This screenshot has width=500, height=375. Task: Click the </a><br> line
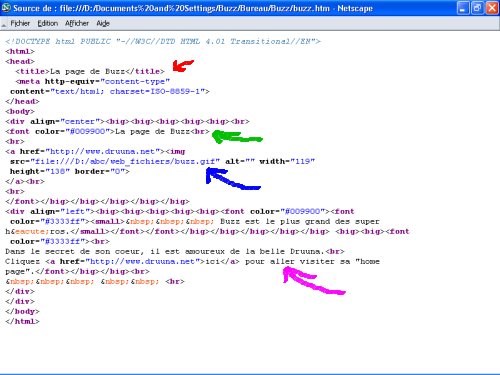(x=25, y=181)
